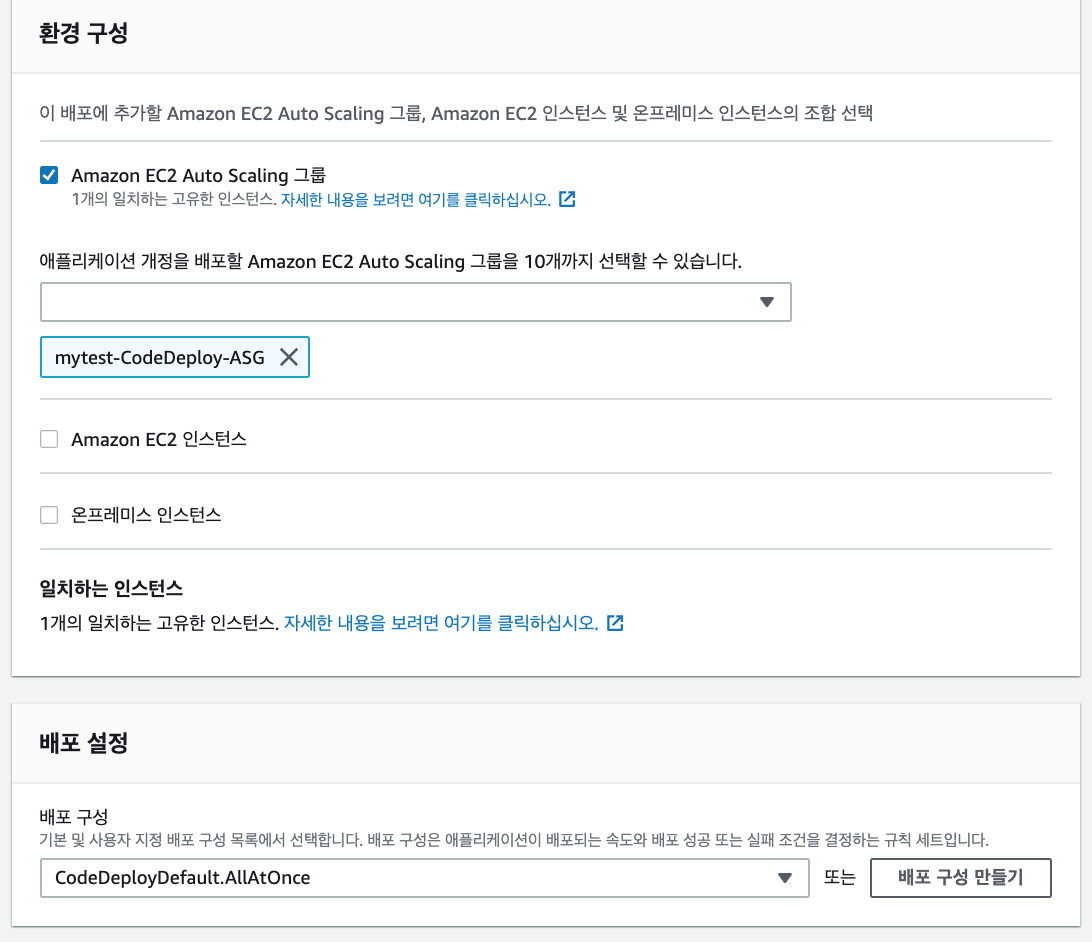Open Auto Scaling group selection dropdown
The image size is (1092, 942).
(416, 301)
